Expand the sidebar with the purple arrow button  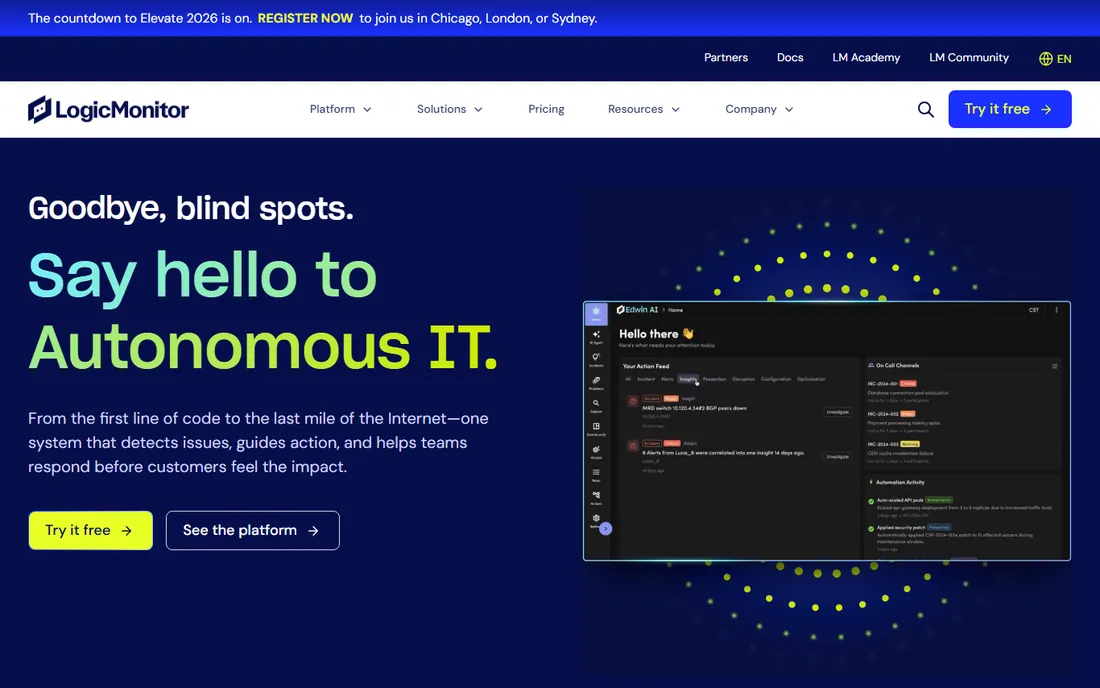[605, 529]
